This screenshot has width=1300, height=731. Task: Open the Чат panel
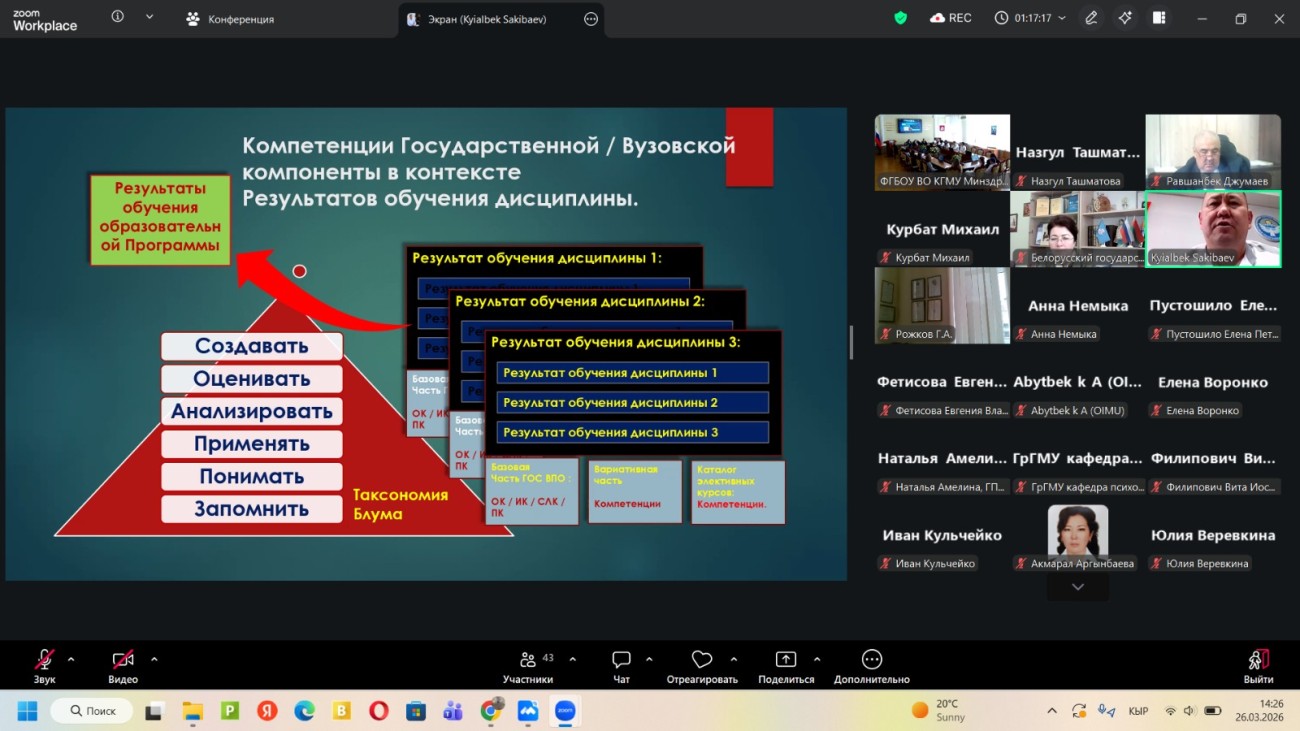(620, 660)
